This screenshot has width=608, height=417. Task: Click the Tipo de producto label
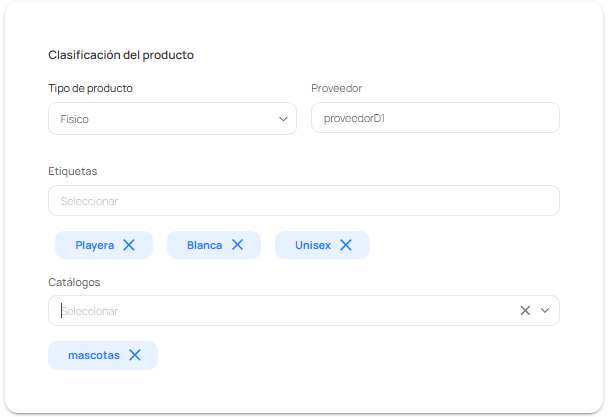pyautogui.click(x=90, y=88)
